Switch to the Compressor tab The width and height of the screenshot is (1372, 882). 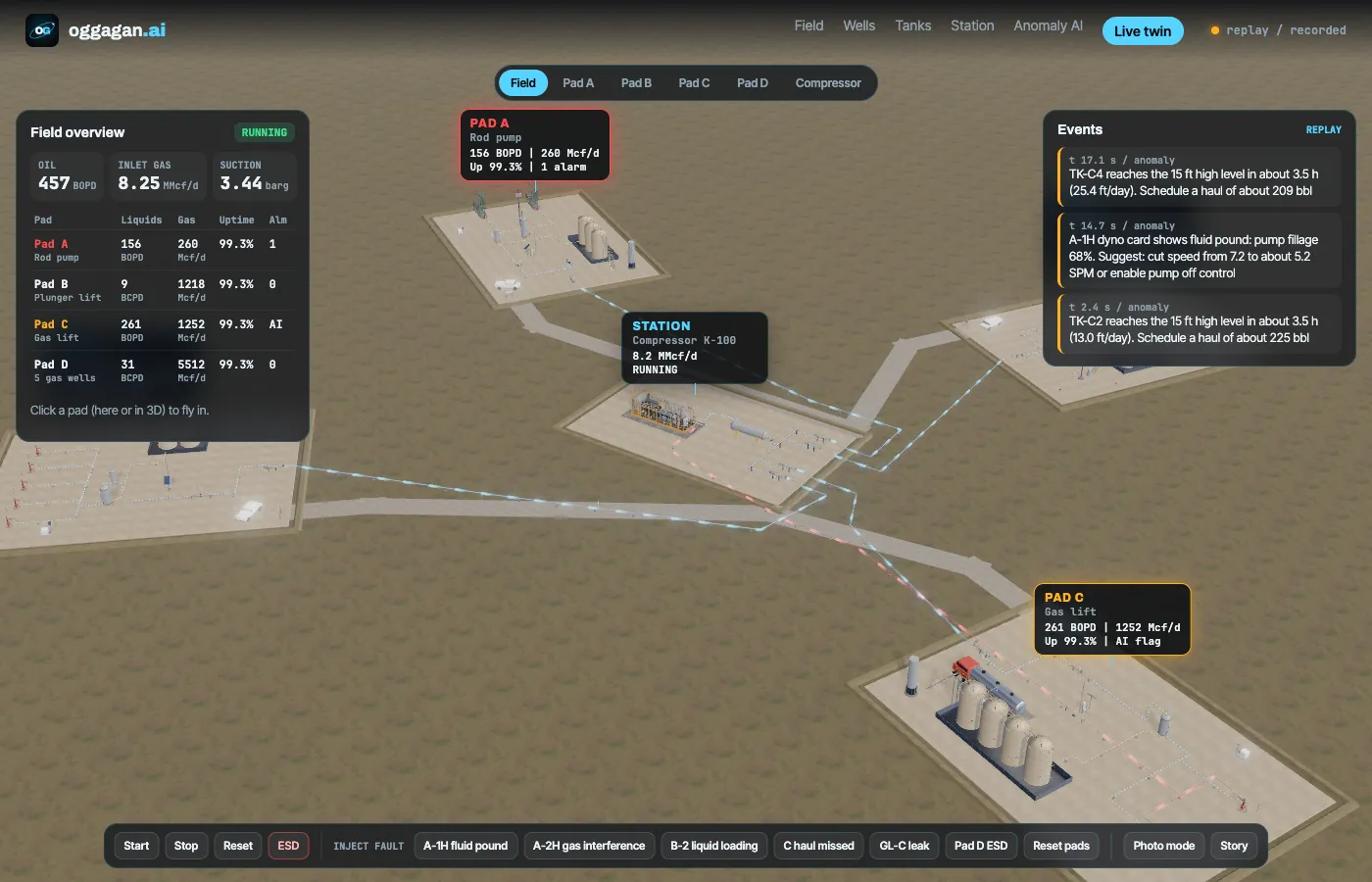coord(828,83)
